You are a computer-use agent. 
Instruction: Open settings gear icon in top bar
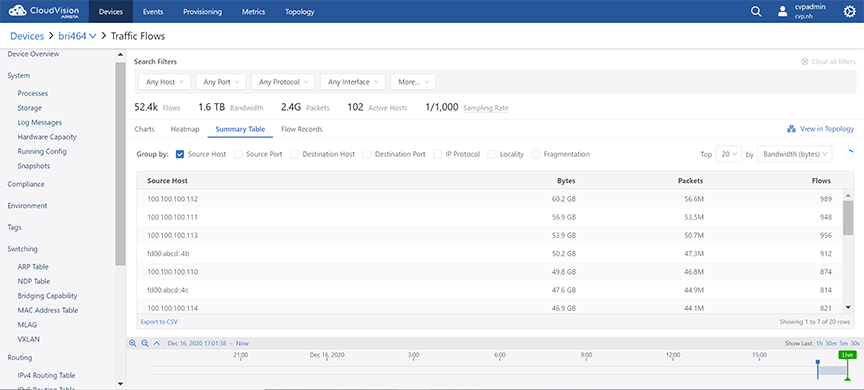[850, 12]
